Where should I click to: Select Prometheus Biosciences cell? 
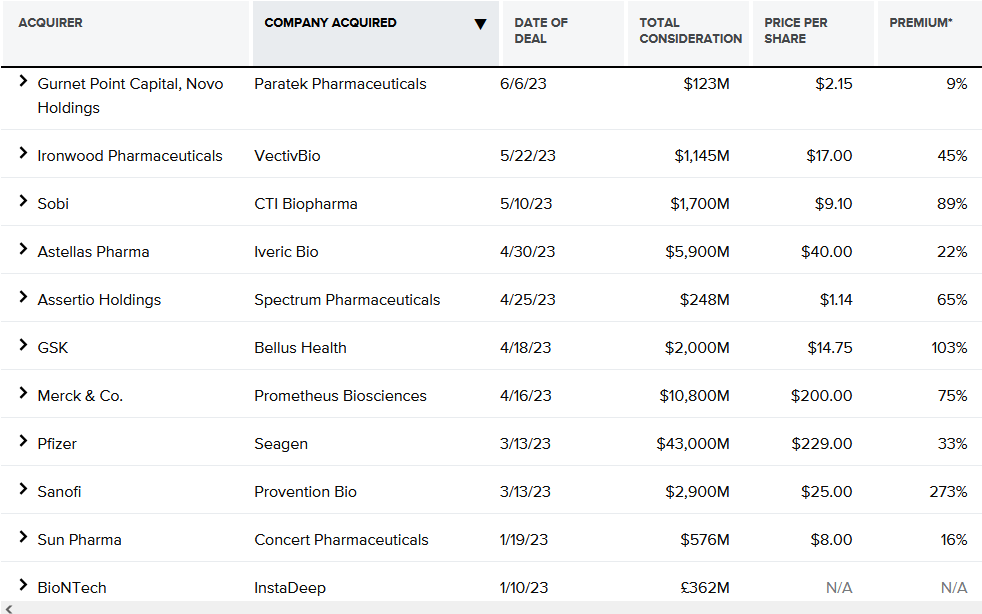coord(340,396)
